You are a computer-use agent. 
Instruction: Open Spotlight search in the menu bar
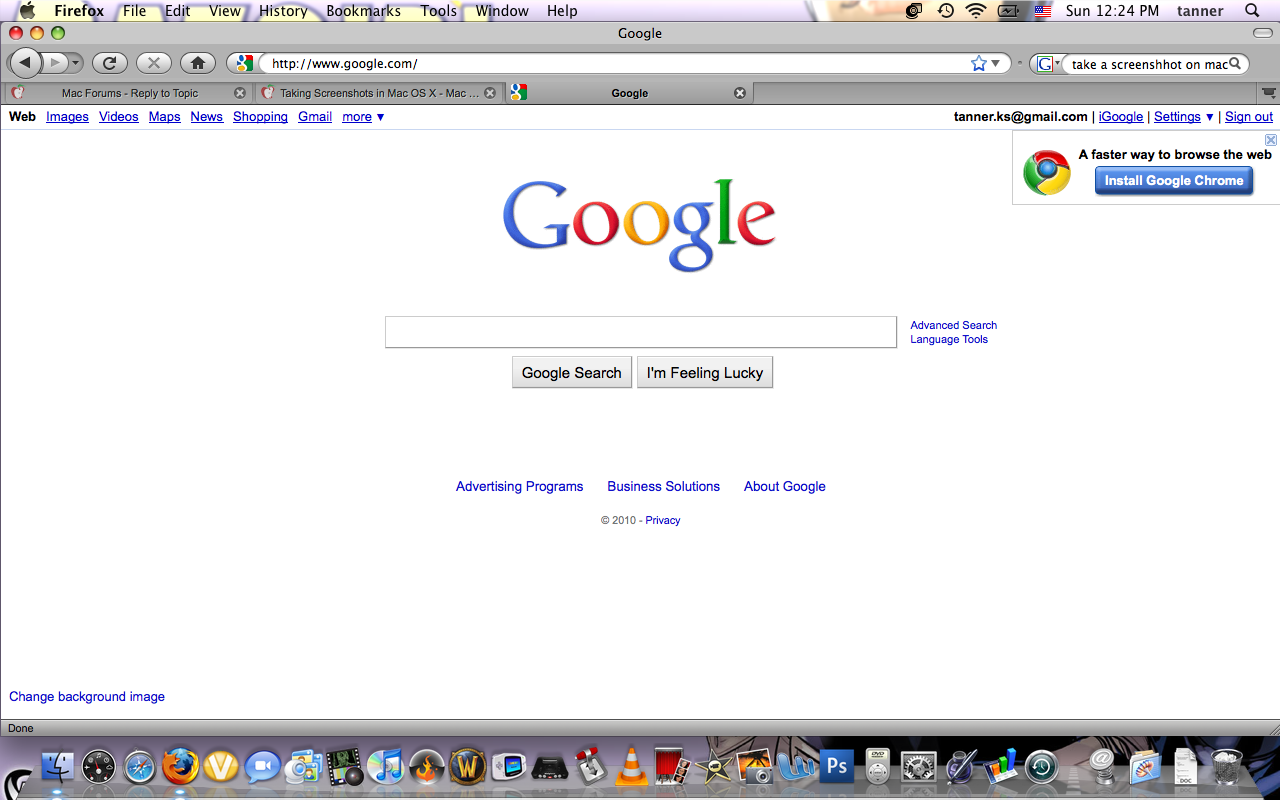[x=1252, y=11]
